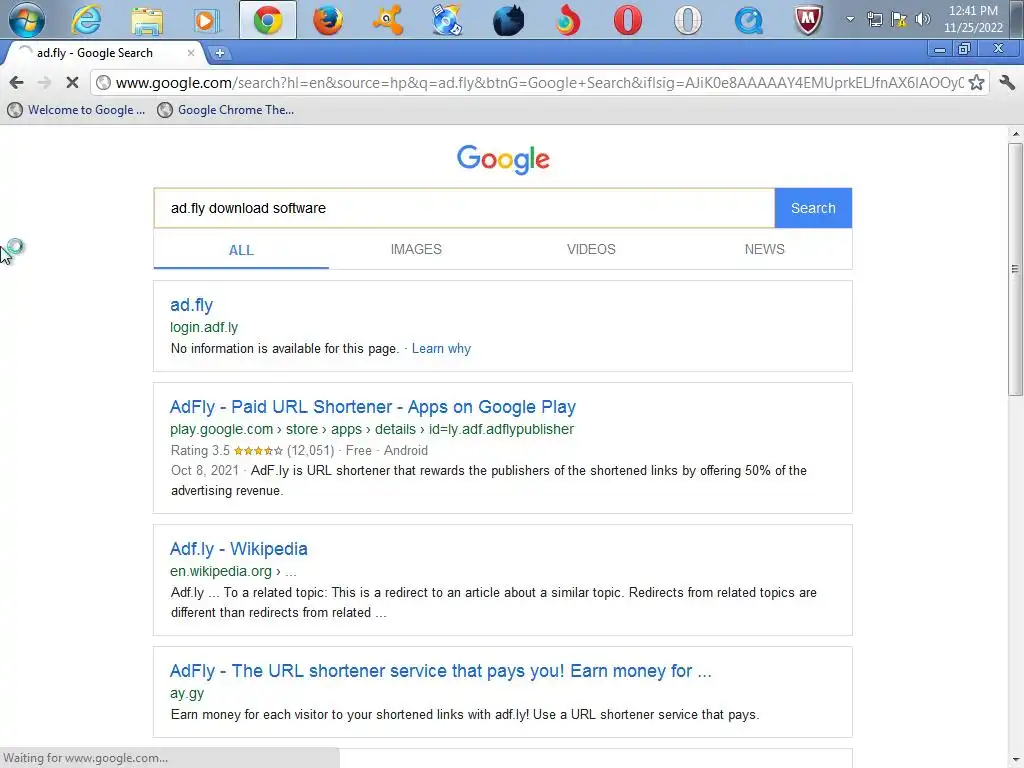Click the ay.gy green URL
The width and height of the screenshot is (1024, 768).
click(x=187, y=693)
